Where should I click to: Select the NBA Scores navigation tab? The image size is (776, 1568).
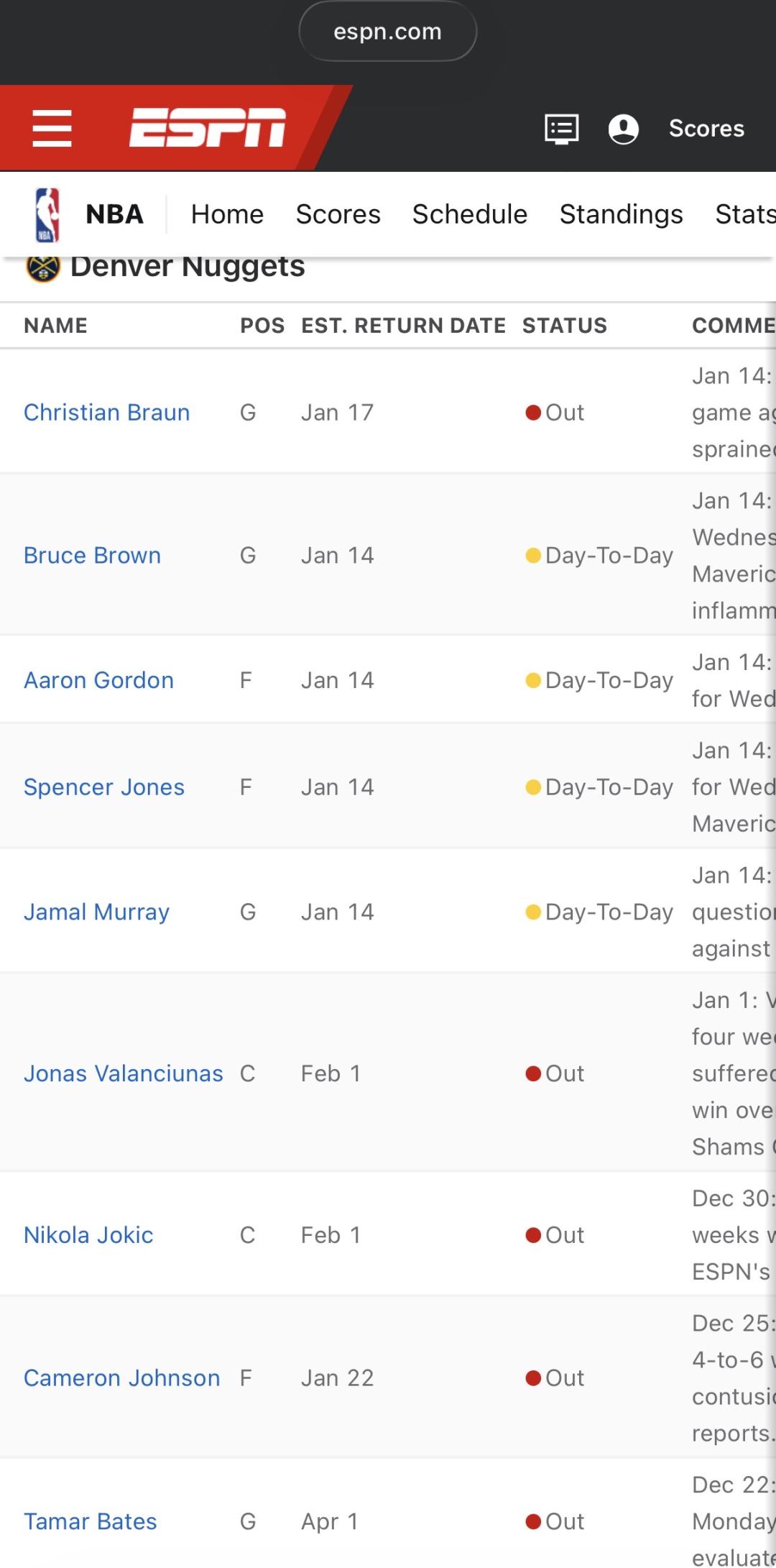[x=338, y=214]
